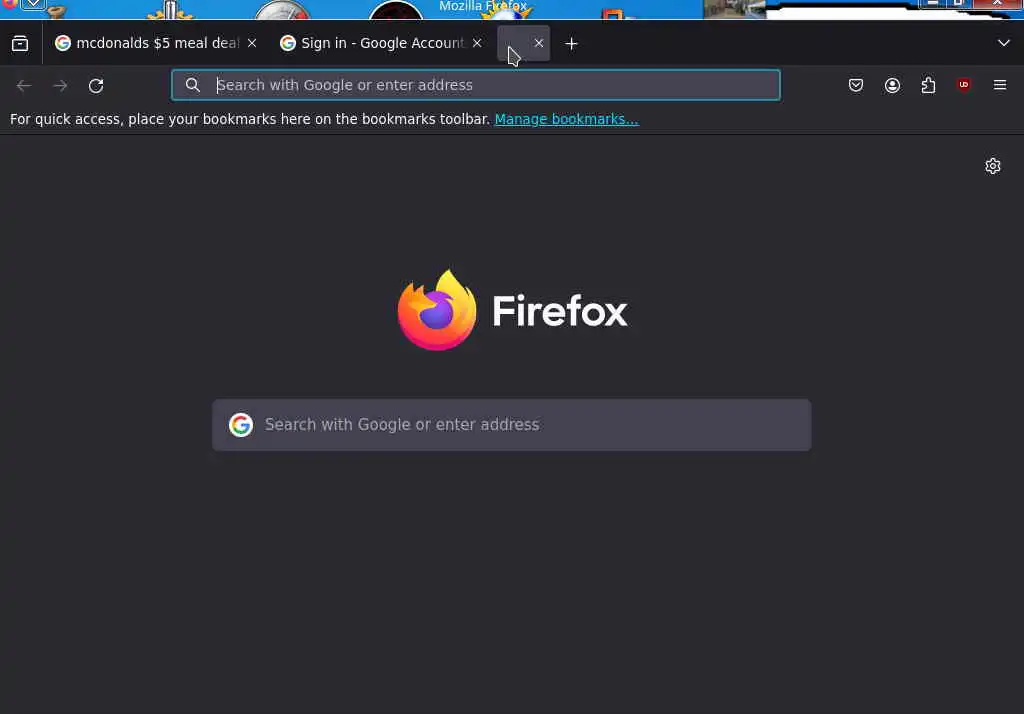Focus the center Google search box
Viewport: 1024px width, 714px height.
click(511, 425)
